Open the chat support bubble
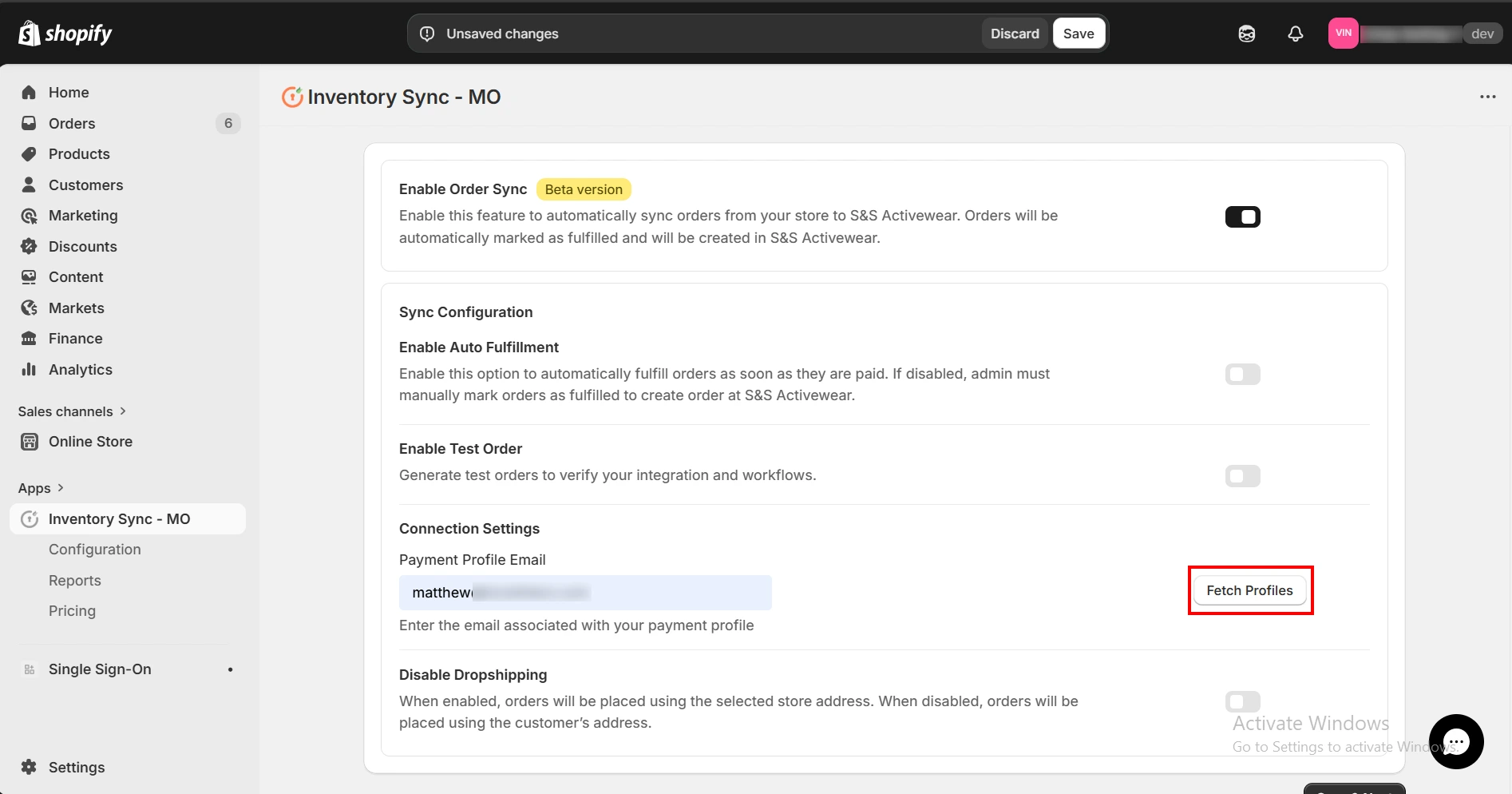Screen dimensions: 1512x794 pos(1456,741)
